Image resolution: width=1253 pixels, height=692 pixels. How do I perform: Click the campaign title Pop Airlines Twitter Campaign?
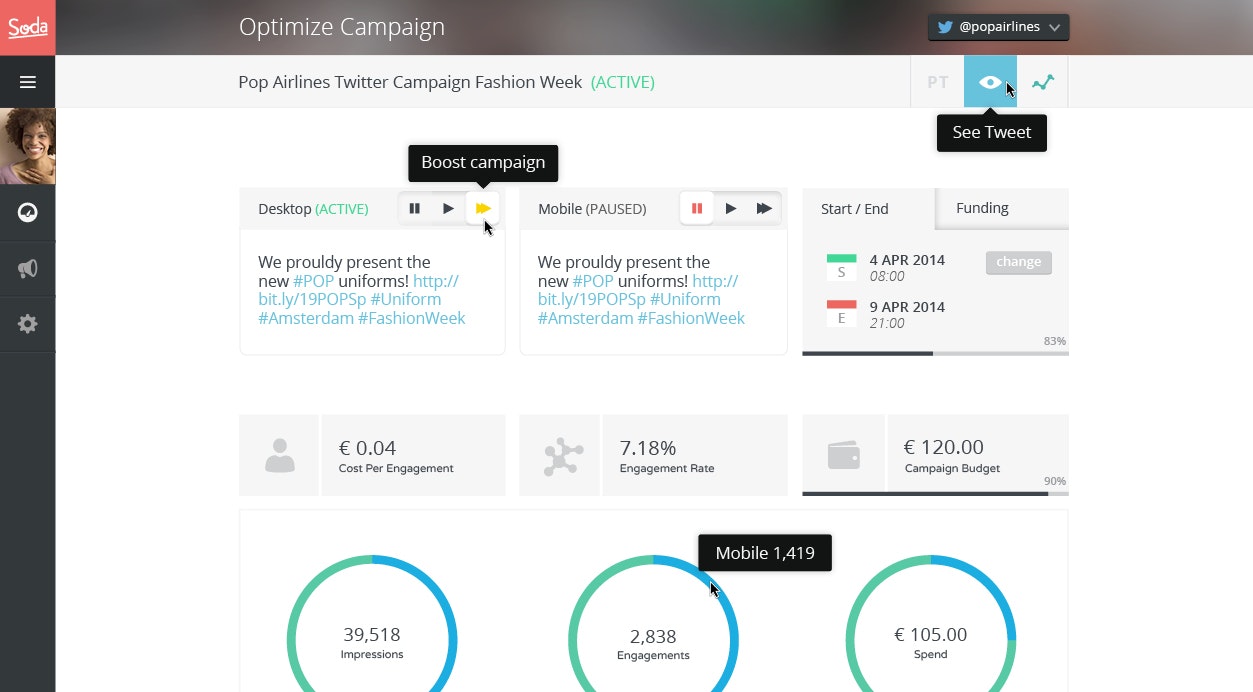pyautogui.click(x=410, y=82)
